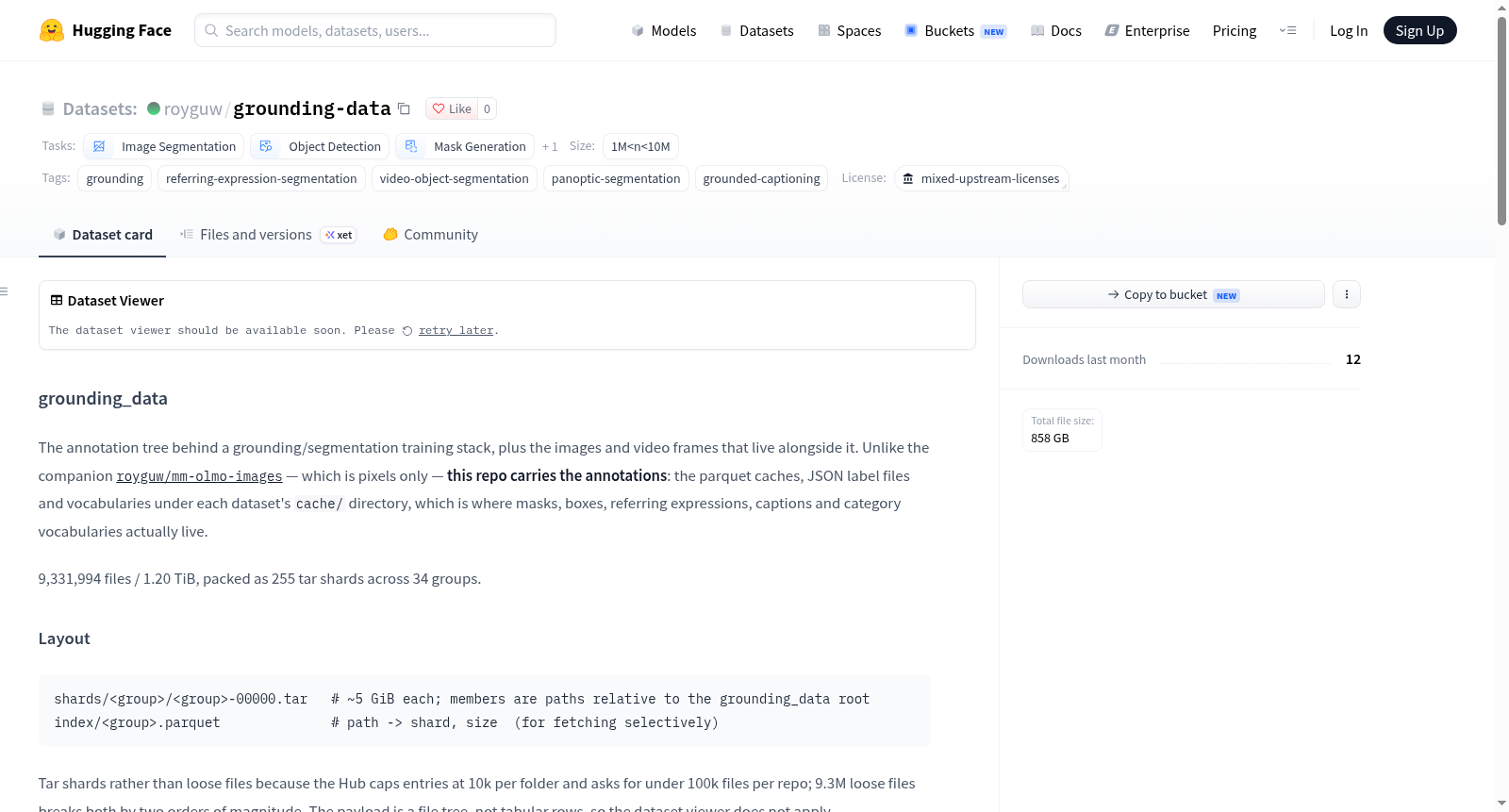Click the retry refresh icon
Image resolution: width=1509 pixels, height=812 pixels.
[407, 331]
